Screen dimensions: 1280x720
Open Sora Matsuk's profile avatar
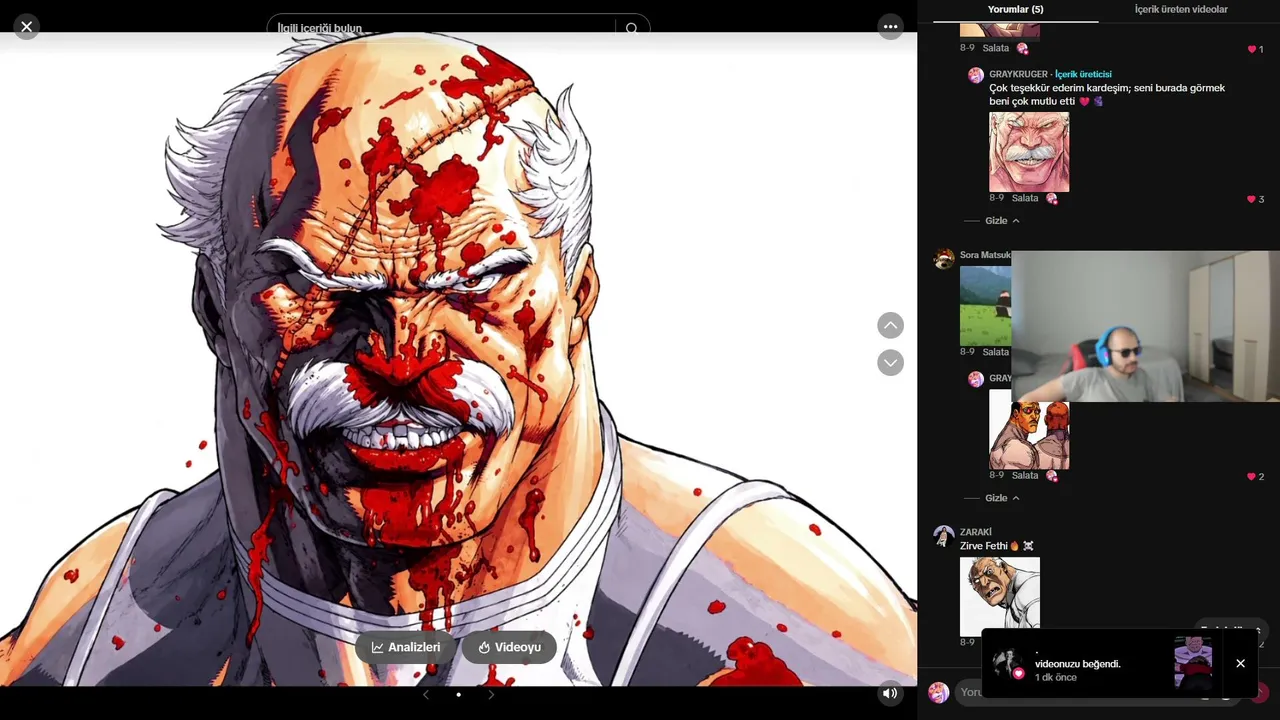[x=944, y=260]
